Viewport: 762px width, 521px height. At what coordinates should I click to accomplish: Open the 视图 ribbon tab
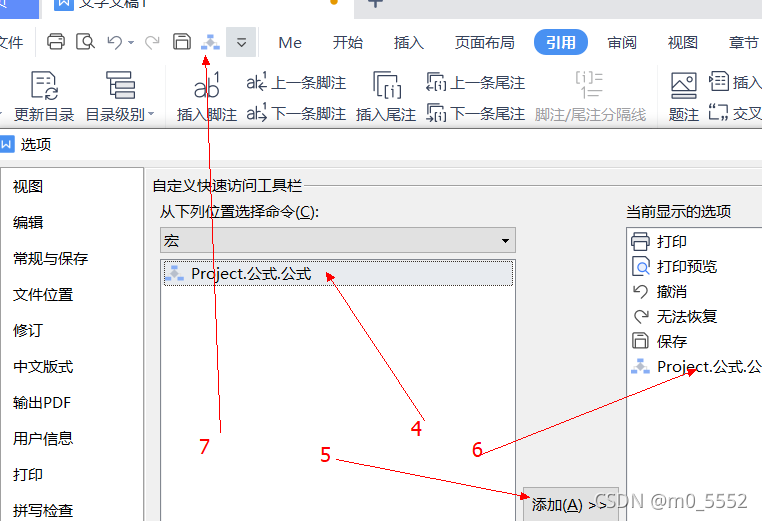click(683, 43)
